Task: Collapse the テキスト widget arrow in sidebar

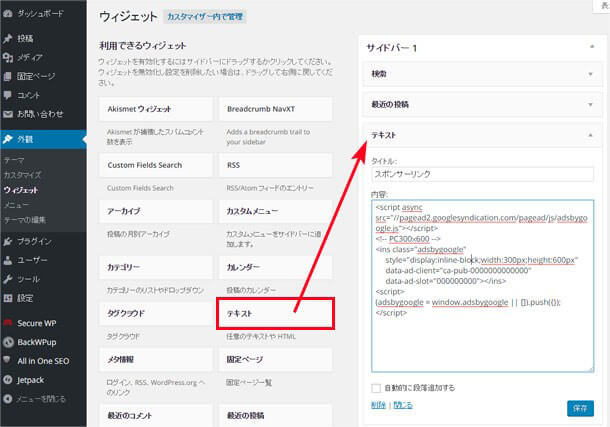Action: pyautogui.click(x=591, y=135)
